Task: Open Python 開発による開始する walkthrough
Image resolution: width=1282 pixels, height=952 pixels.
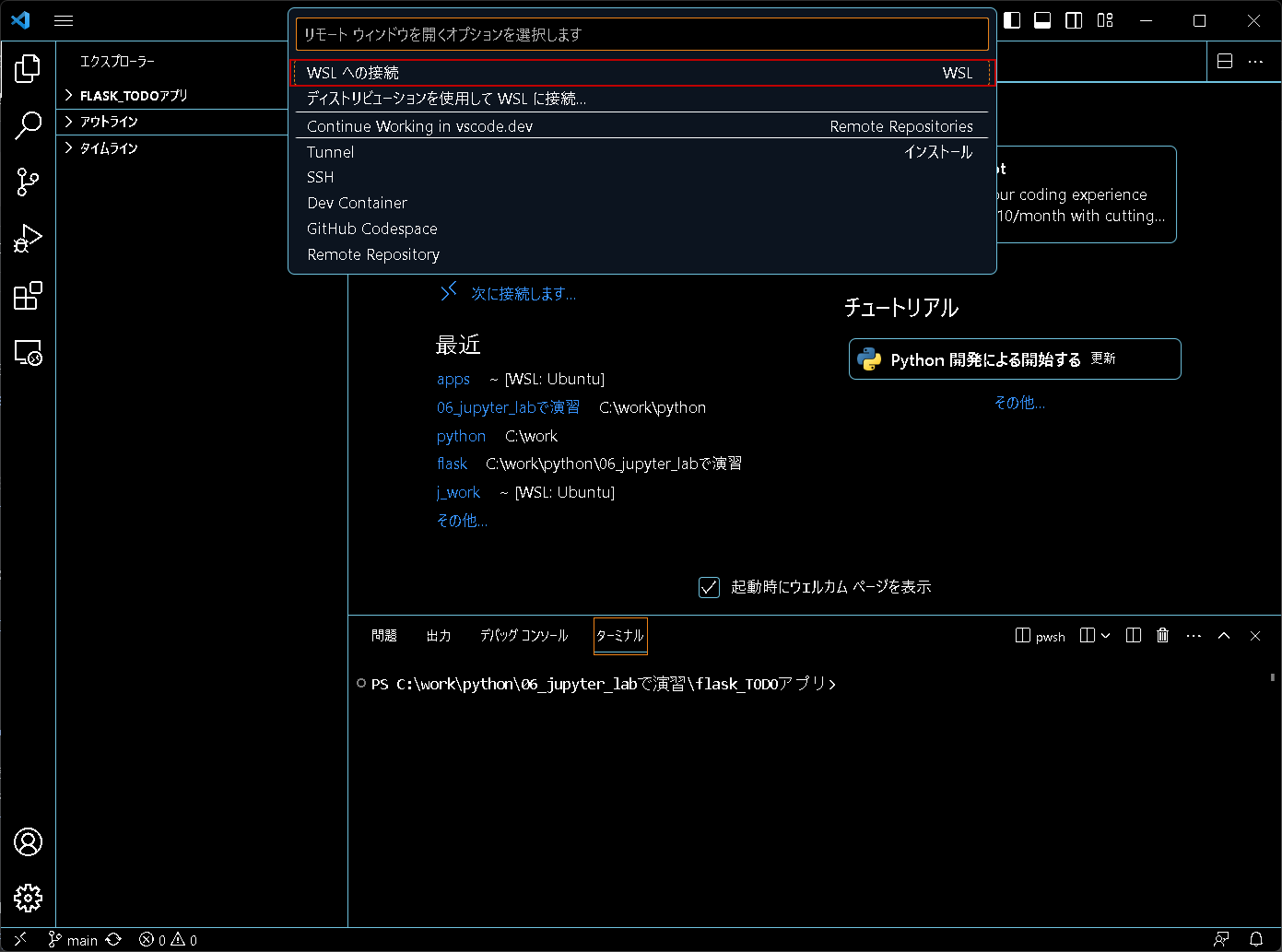Action: pyautogui.click(x=1015, y=358)
